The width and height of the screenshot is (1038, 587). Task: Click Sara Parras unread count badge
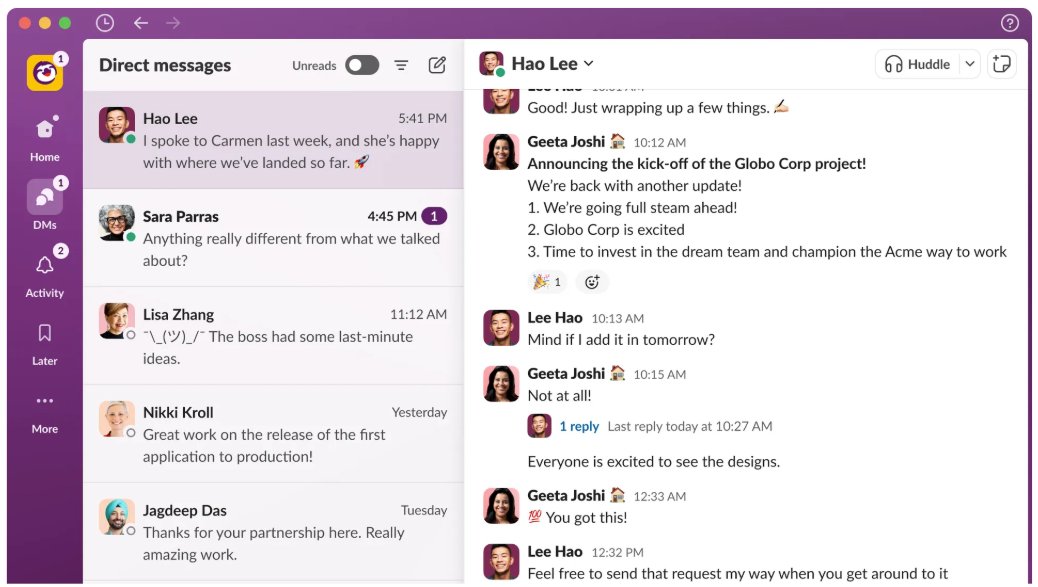point(436,215)
